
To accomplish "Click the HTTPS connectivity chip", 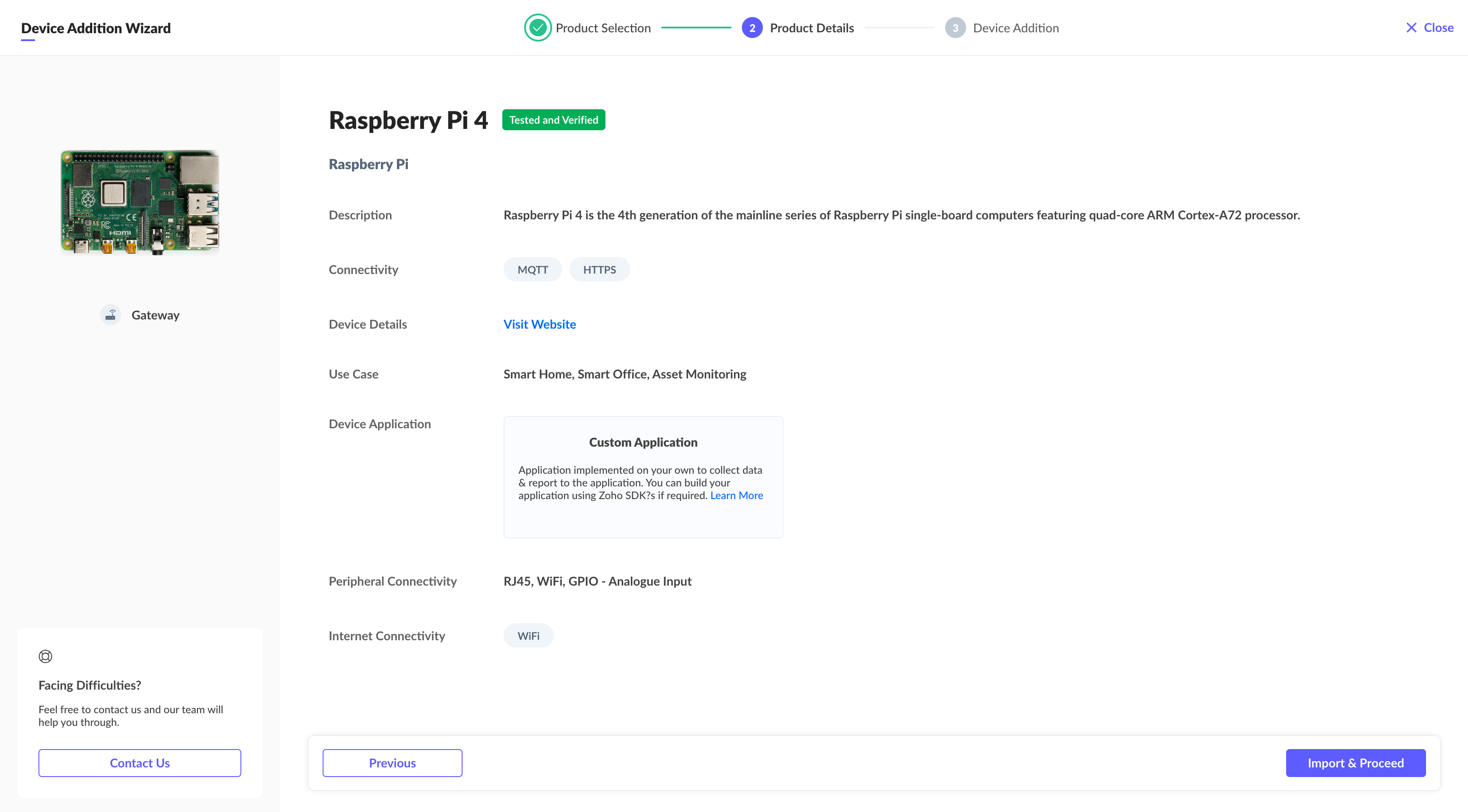I will pyautogui.click(x=599, y=270).
